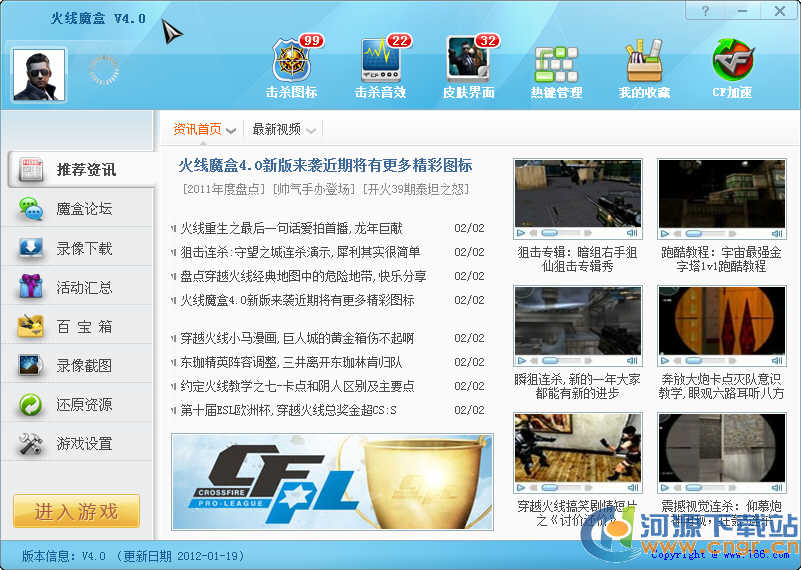This screenshot has height=570, width=801.
Task: Open news 盘点穿越火线经典地图中的危险地带
Action: [x=303, y=276]
